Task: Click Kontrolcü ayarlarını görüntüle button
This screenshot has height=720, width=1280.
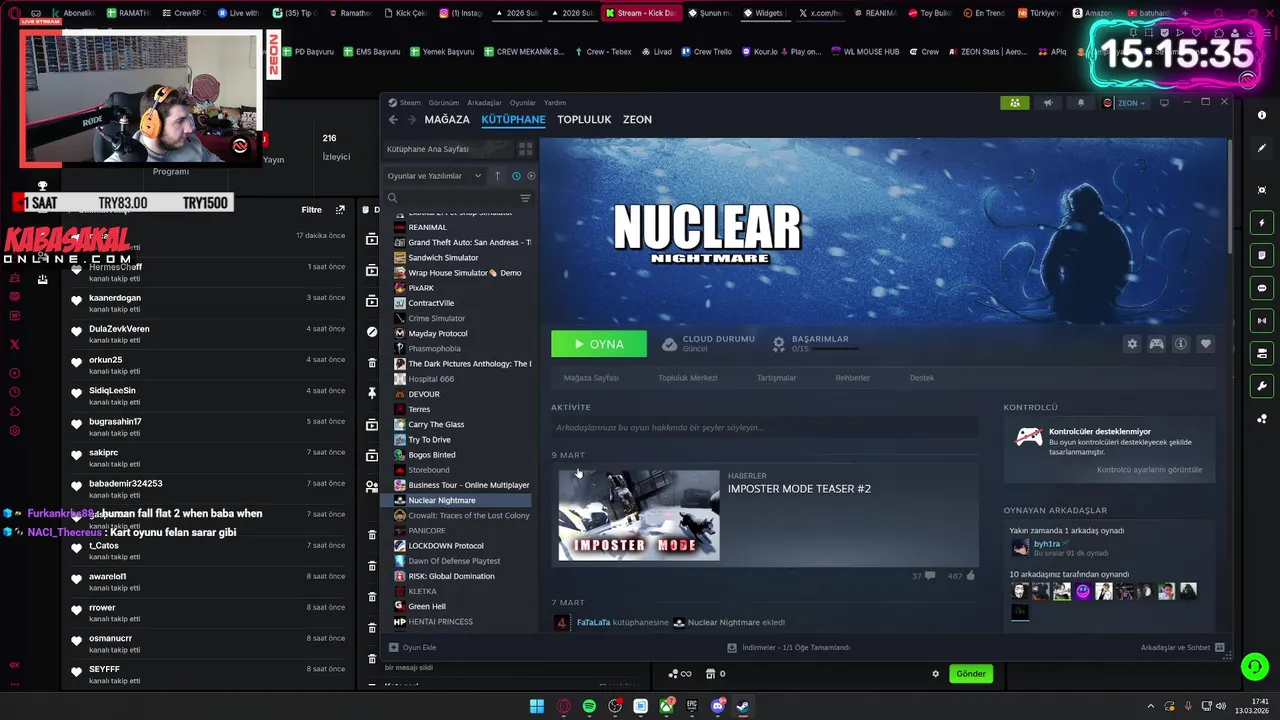Action: tap(1149, 470)
